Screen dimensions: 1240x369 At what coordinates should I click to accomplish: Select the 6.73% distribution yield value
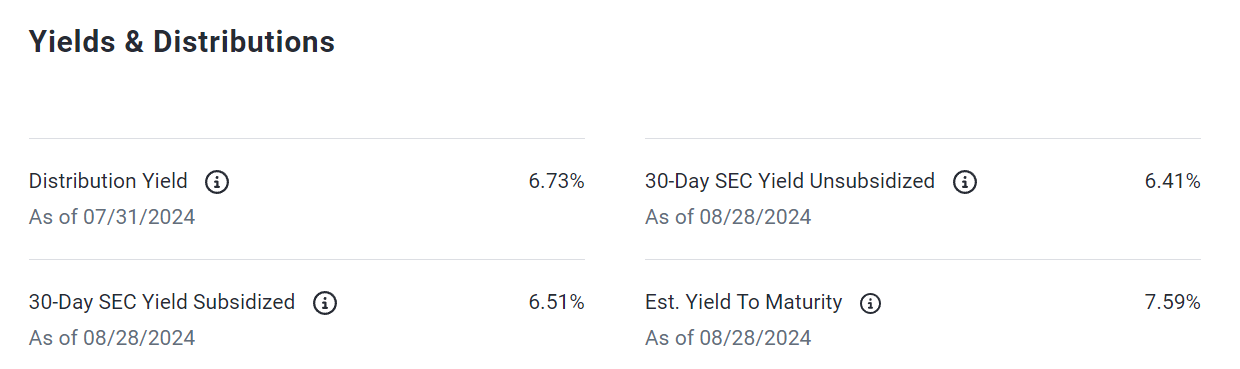[x=556, y=182]
